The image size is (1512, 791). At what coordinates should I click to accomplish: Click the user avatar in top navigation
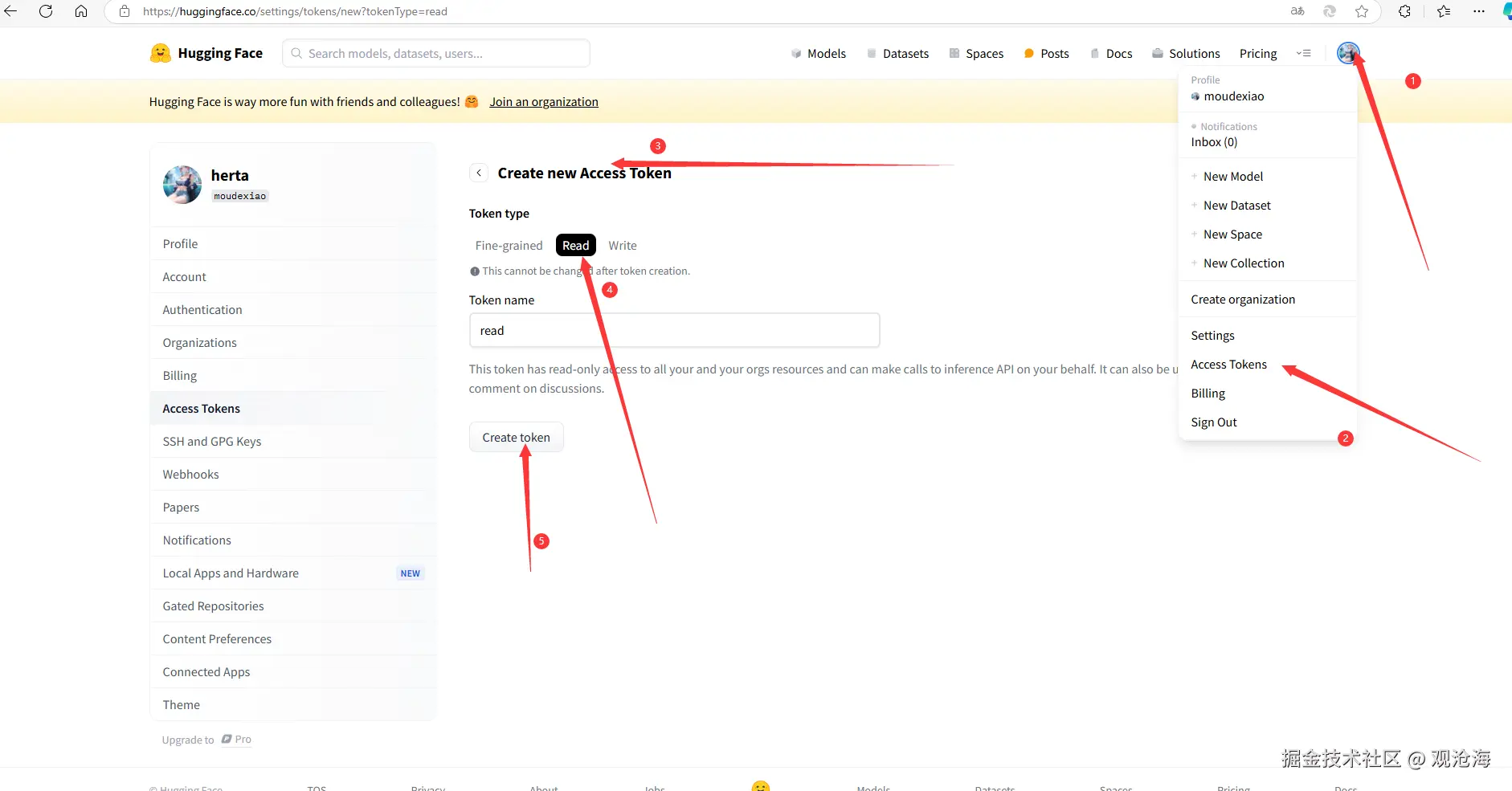point(1348,53)
